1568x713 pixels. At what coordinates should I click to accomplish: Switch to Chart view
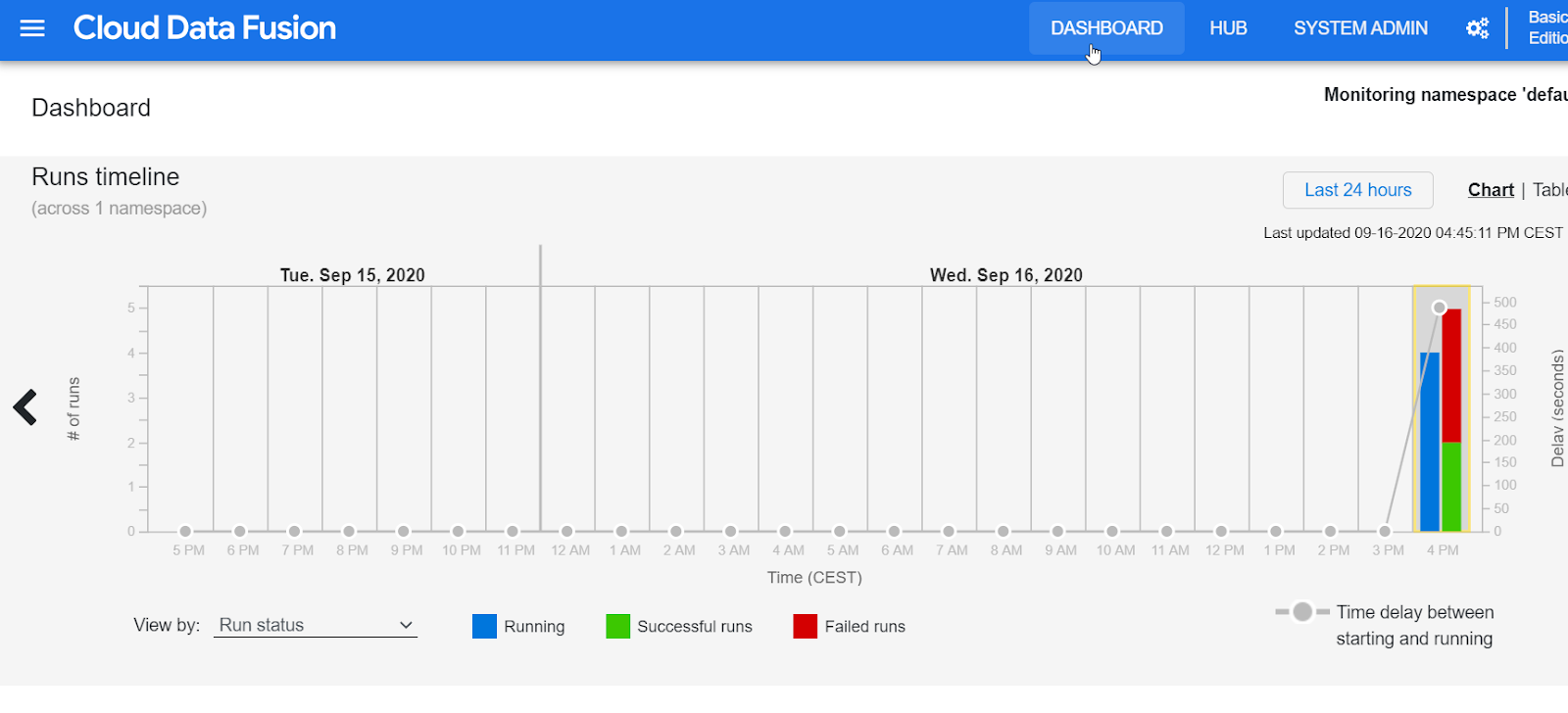pyautogui.click(x=1491, y=190)
